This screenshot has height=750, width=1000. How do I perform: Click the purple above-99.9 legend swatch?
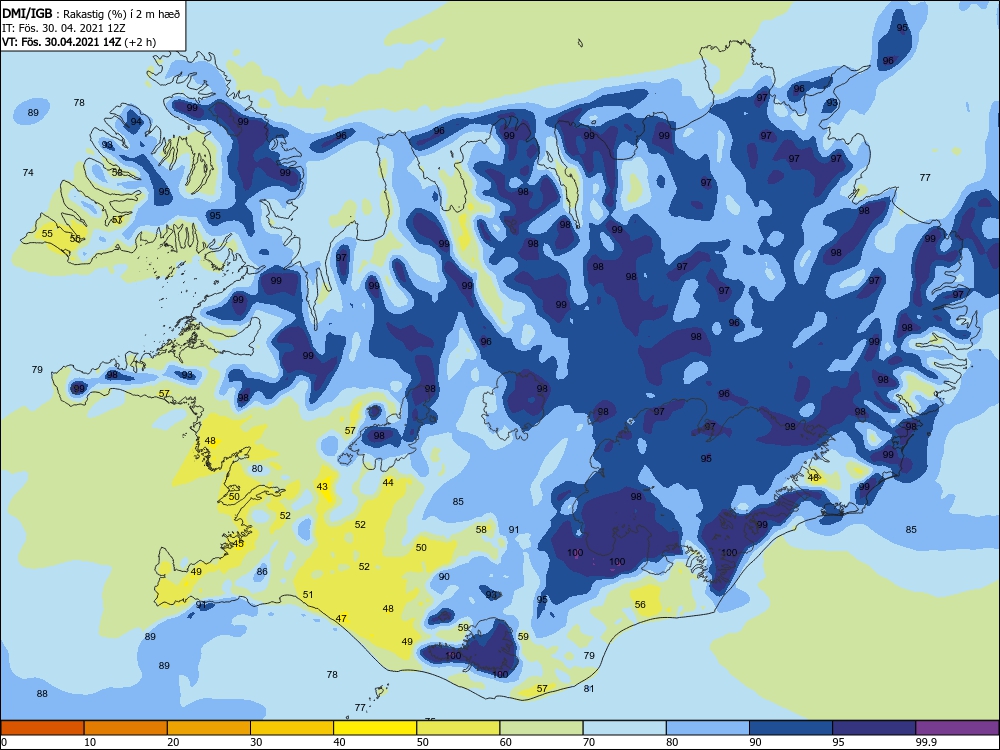[x=957, y=728]
